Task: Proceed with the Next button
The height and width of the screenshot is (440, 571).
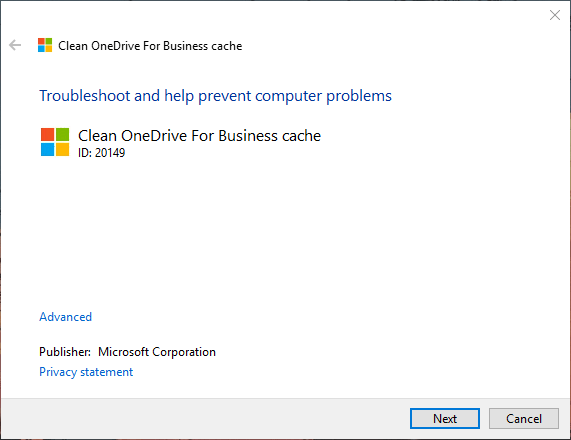Action: (x=445, y=419)
